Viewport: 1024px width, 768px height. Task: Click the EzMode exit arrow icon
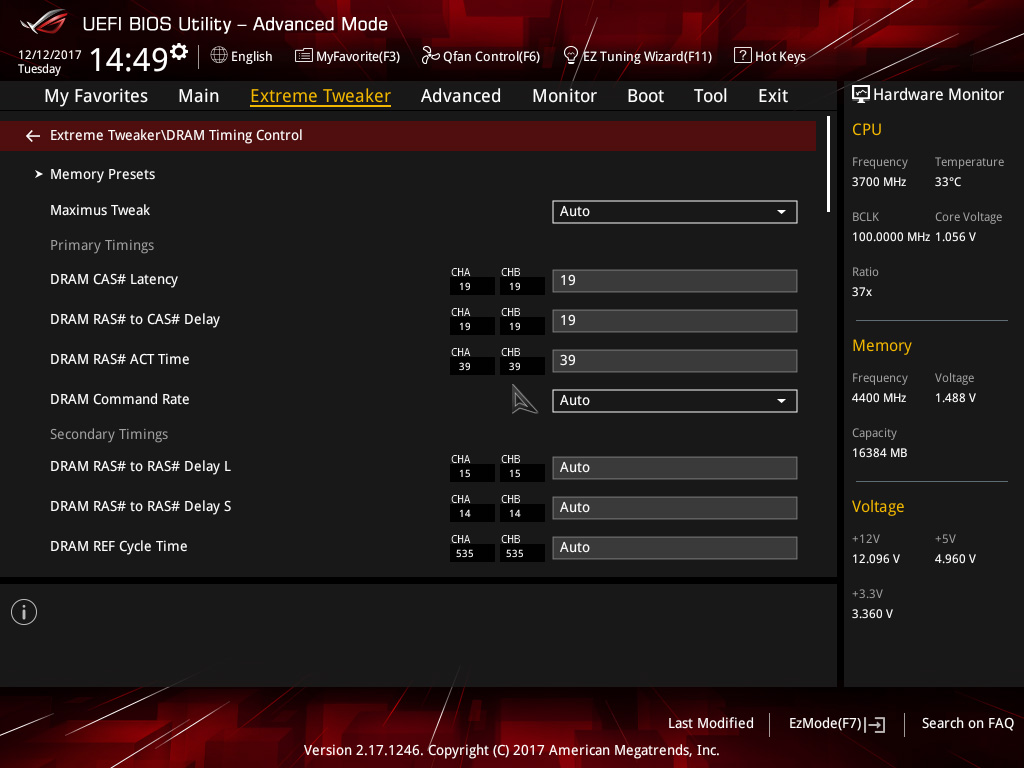click(875, 724)
